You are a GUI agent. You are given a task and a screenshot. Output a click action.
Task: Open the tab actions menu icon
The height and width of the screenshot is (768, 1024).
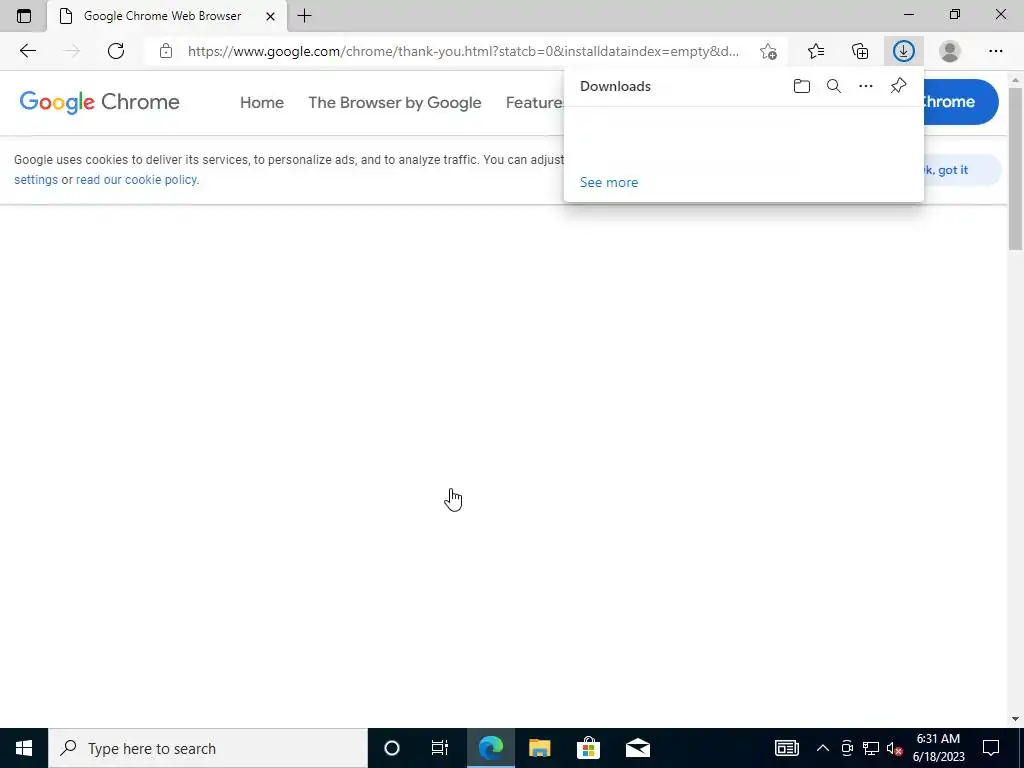click(24, 16)
